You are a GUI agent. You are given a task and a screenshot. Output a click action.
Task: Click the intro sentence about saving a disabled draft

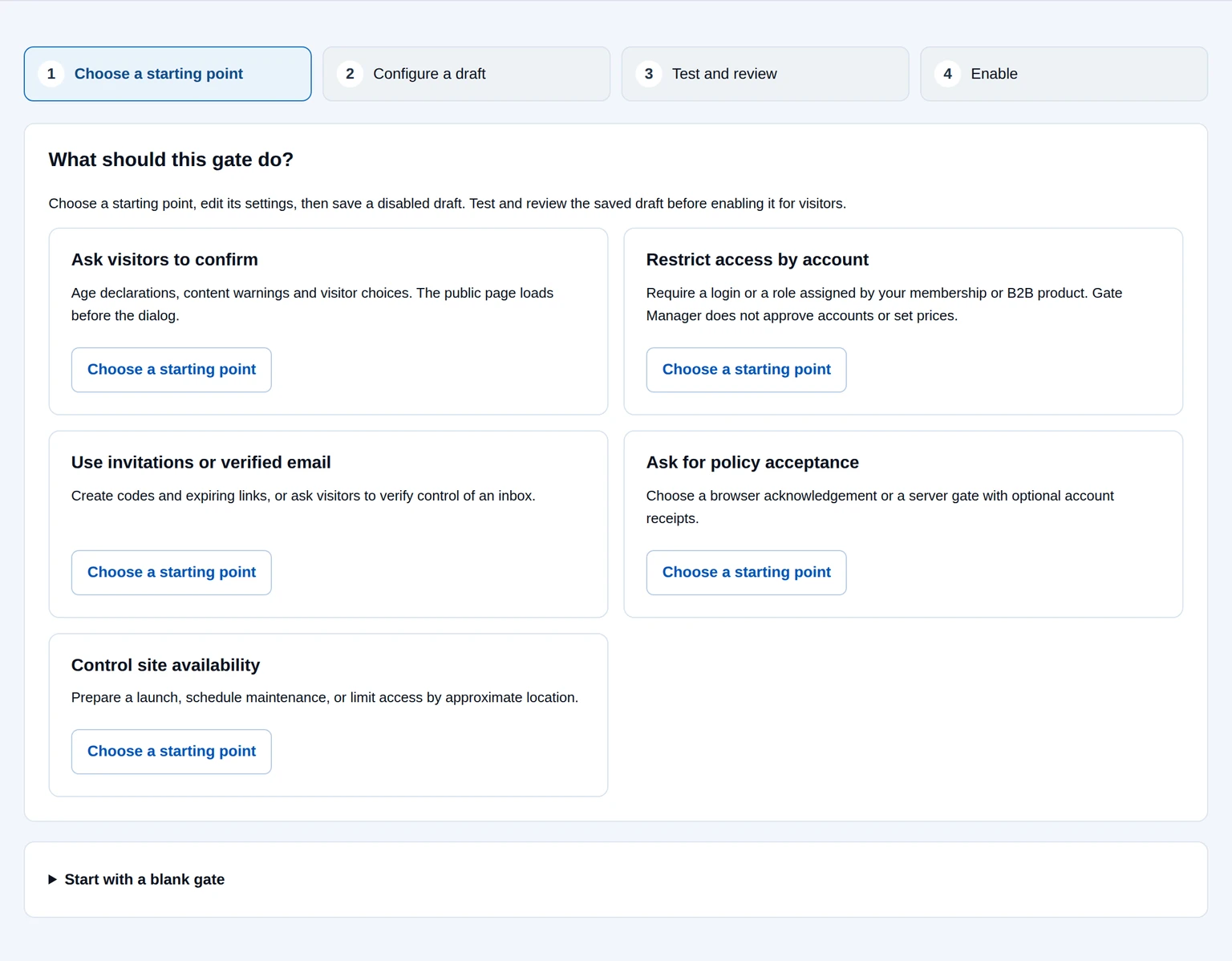coord(448,204)
